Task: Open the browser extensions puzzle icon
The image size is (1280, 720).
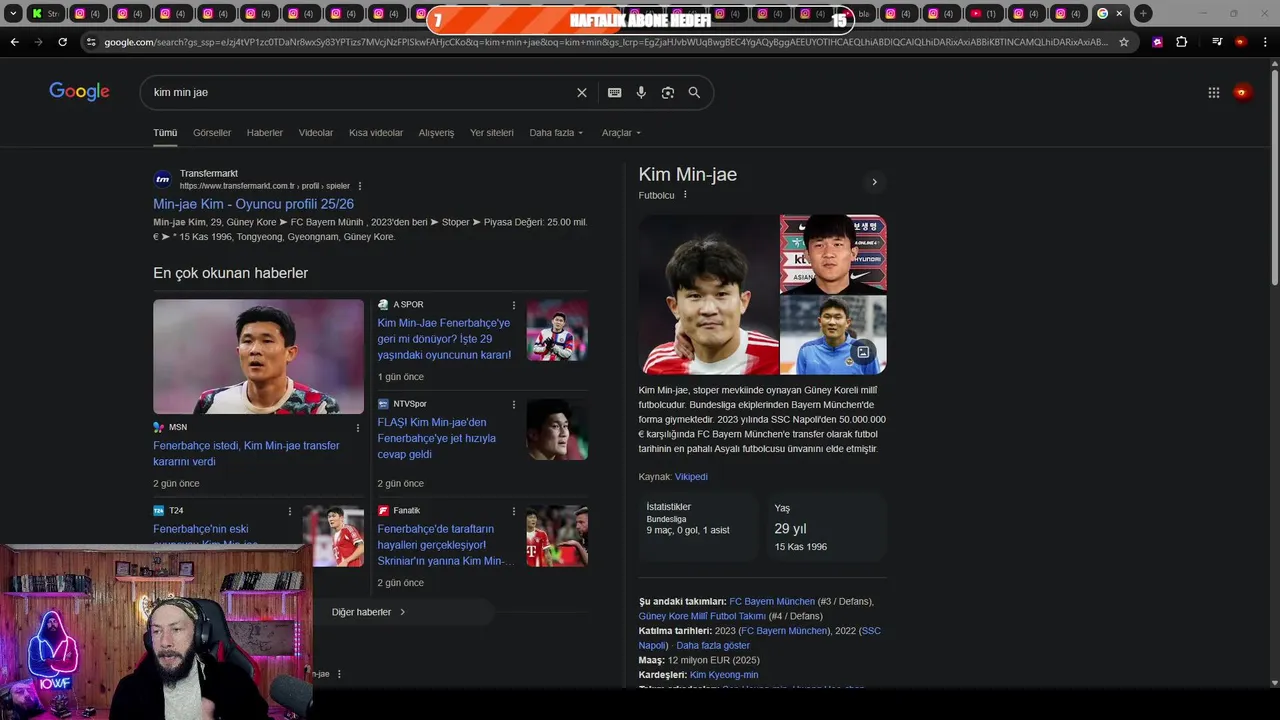Action: pyautogui.click(x=1181, y=42)
